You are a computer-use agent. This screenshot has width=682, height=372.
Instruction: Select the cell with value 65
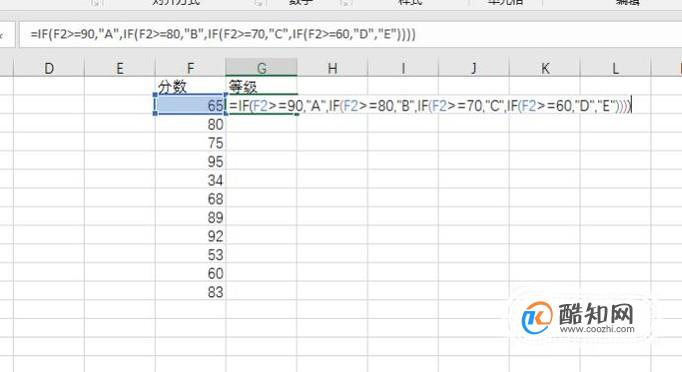pos(191,105)
